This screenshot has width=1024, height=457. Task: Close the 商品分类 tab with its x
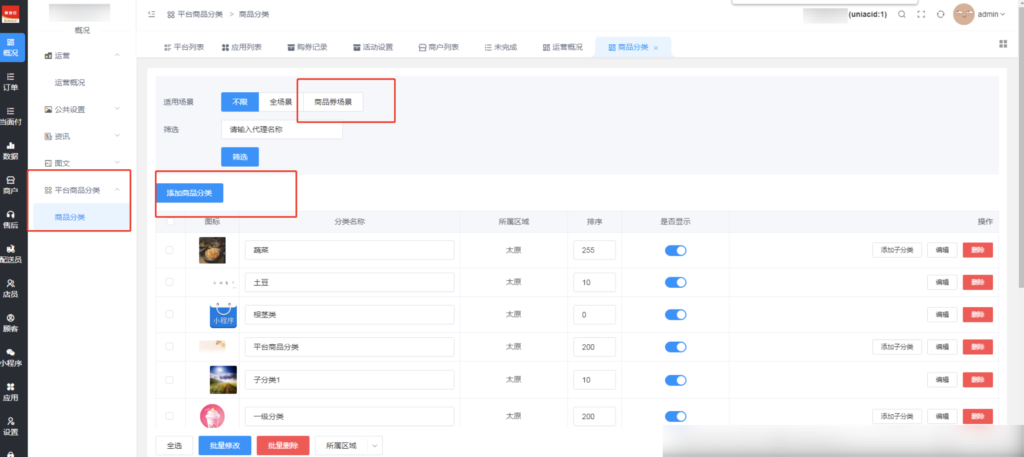[x=656, y=48]
